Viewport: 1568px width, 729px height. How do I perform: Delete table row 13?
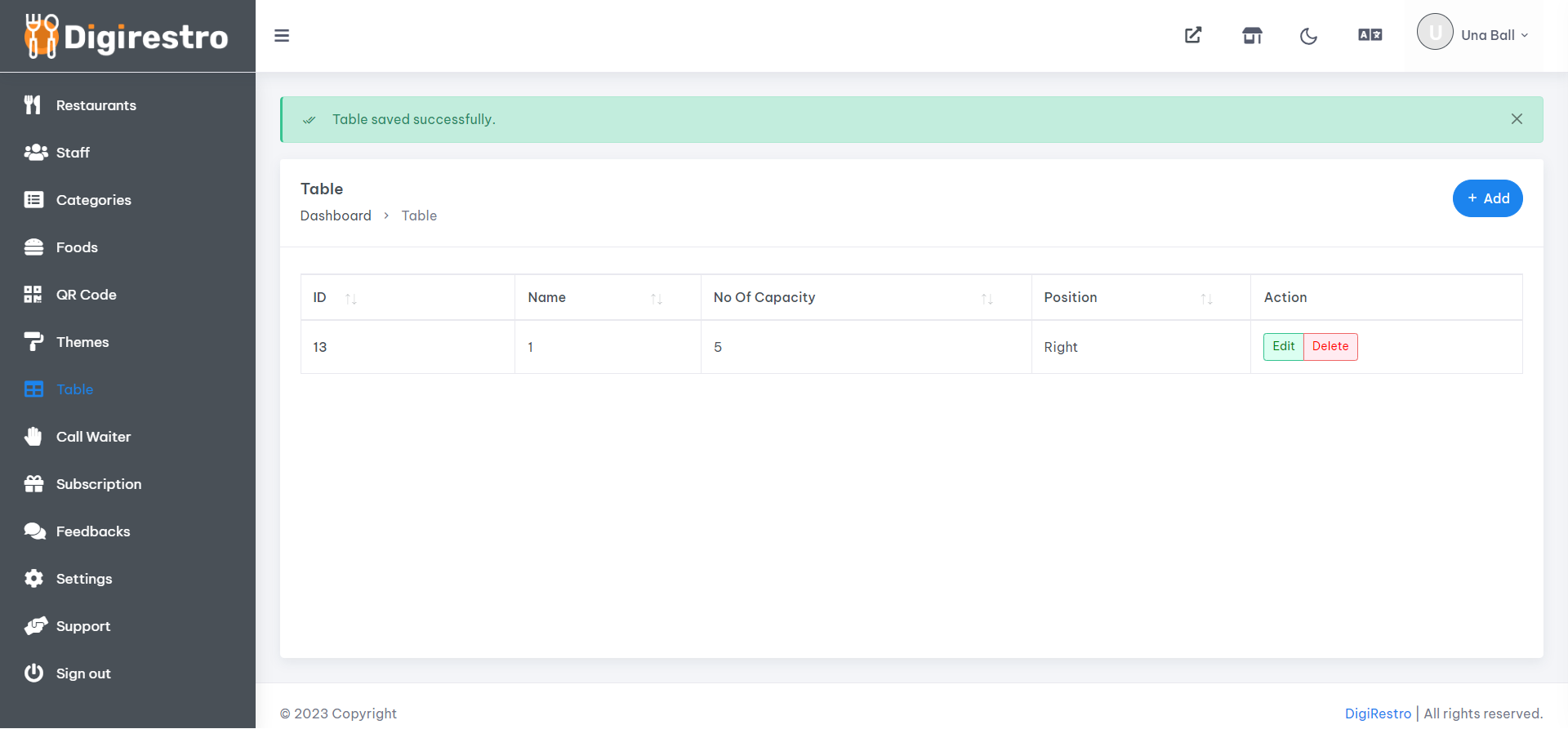point(1330,346)
